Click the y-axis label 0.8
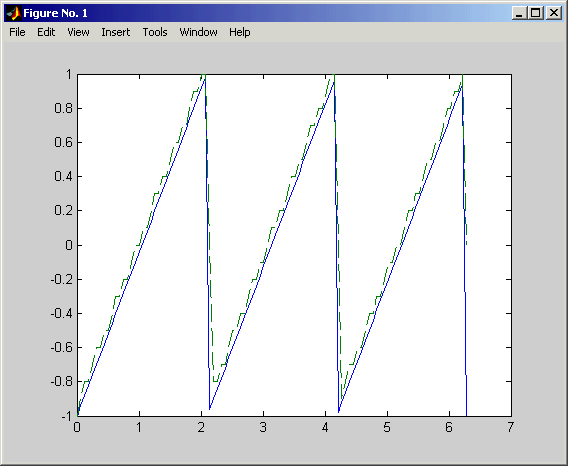Image resolution: width=568 pixels, height=466 pixels. click(x=63, y=108)
